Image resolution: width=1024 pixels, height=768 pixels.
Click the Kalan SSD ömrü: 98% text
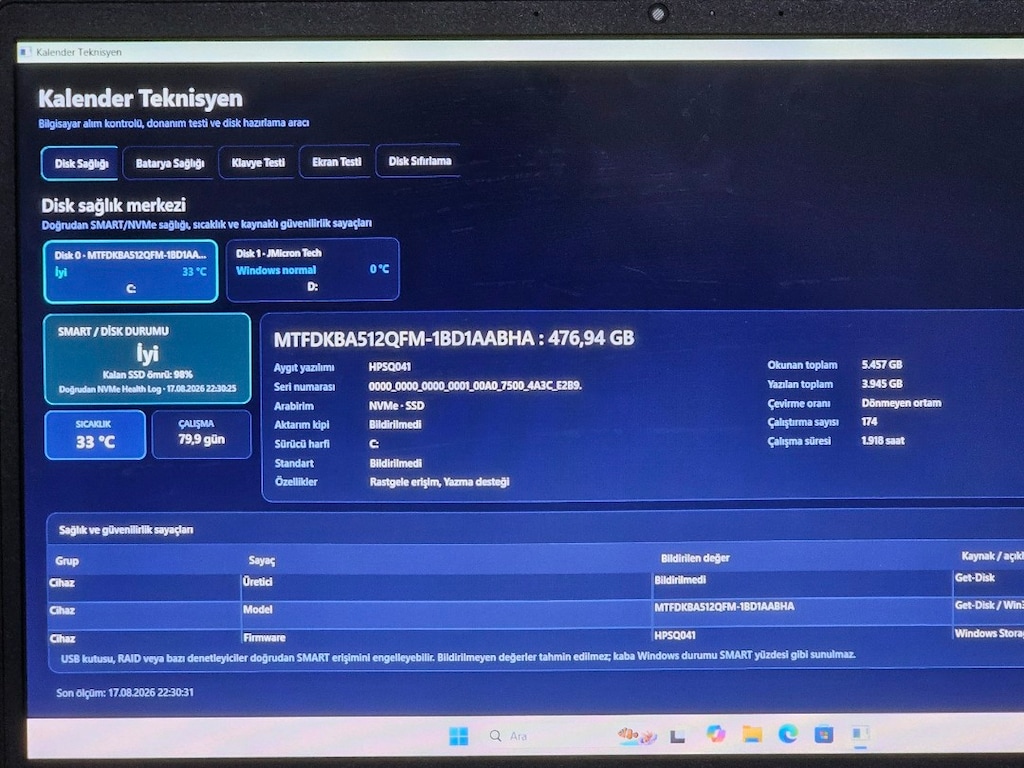[x=148, y=375]
